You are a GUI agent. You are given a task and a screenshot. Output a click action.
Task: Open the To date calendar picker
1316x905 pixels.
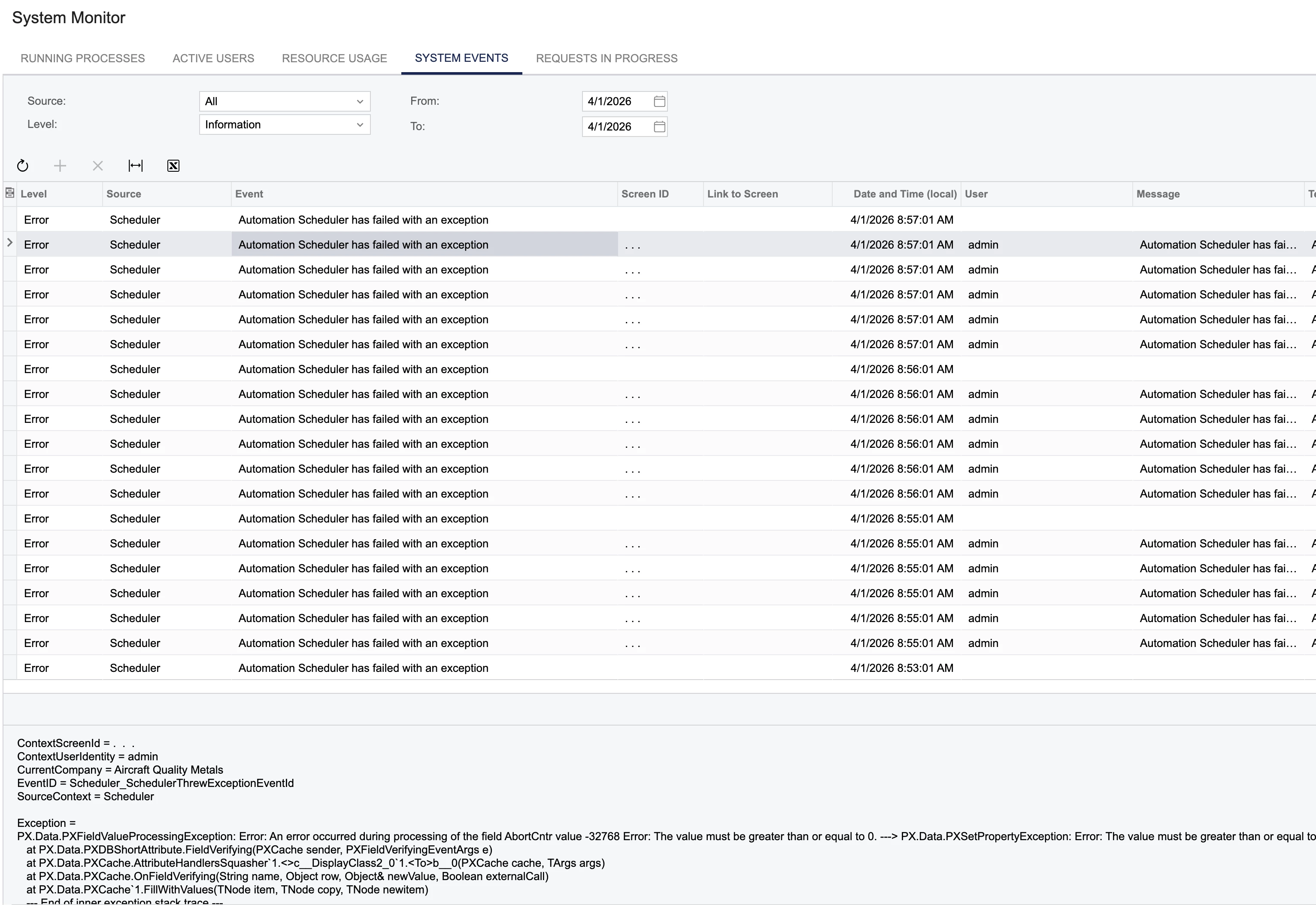(x=659, y=127)
